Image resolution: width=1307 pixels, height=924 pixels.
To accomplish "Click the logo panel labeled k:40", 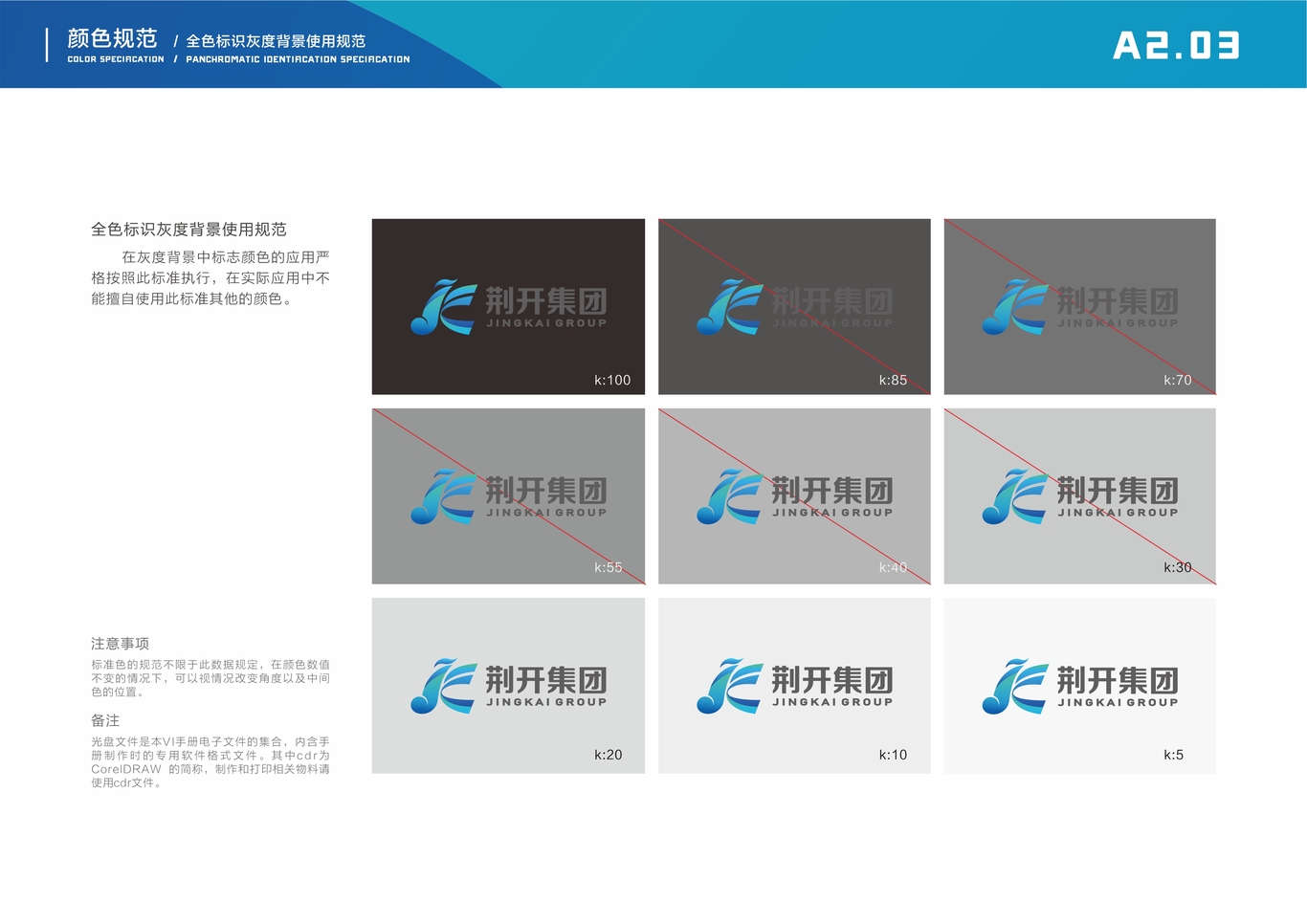I will coord(794,496).
